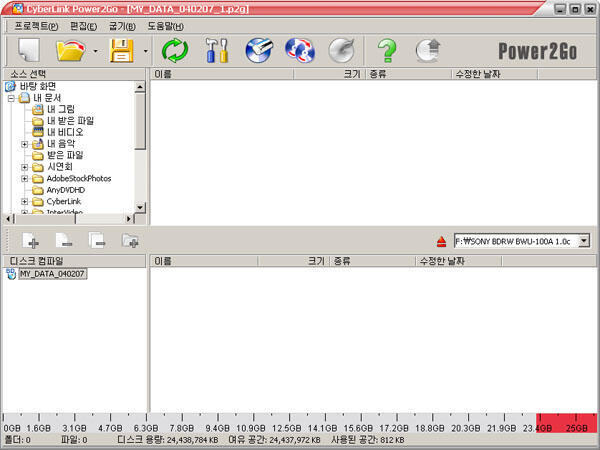Sort compilation by 수정한 날짜 column
The image size is (600, 450).
pyautogui.click(x=458, y=261)
